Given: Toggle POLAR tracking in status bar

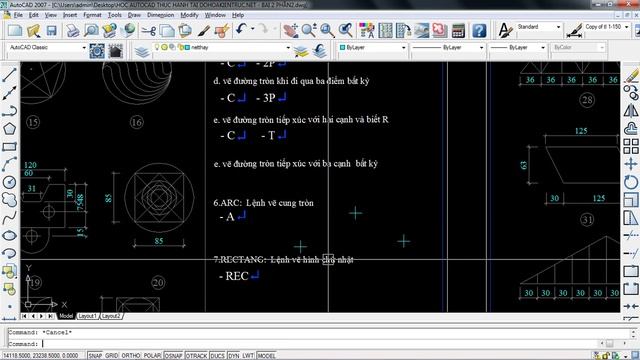Looking at the screenshot, I should 152,356.
